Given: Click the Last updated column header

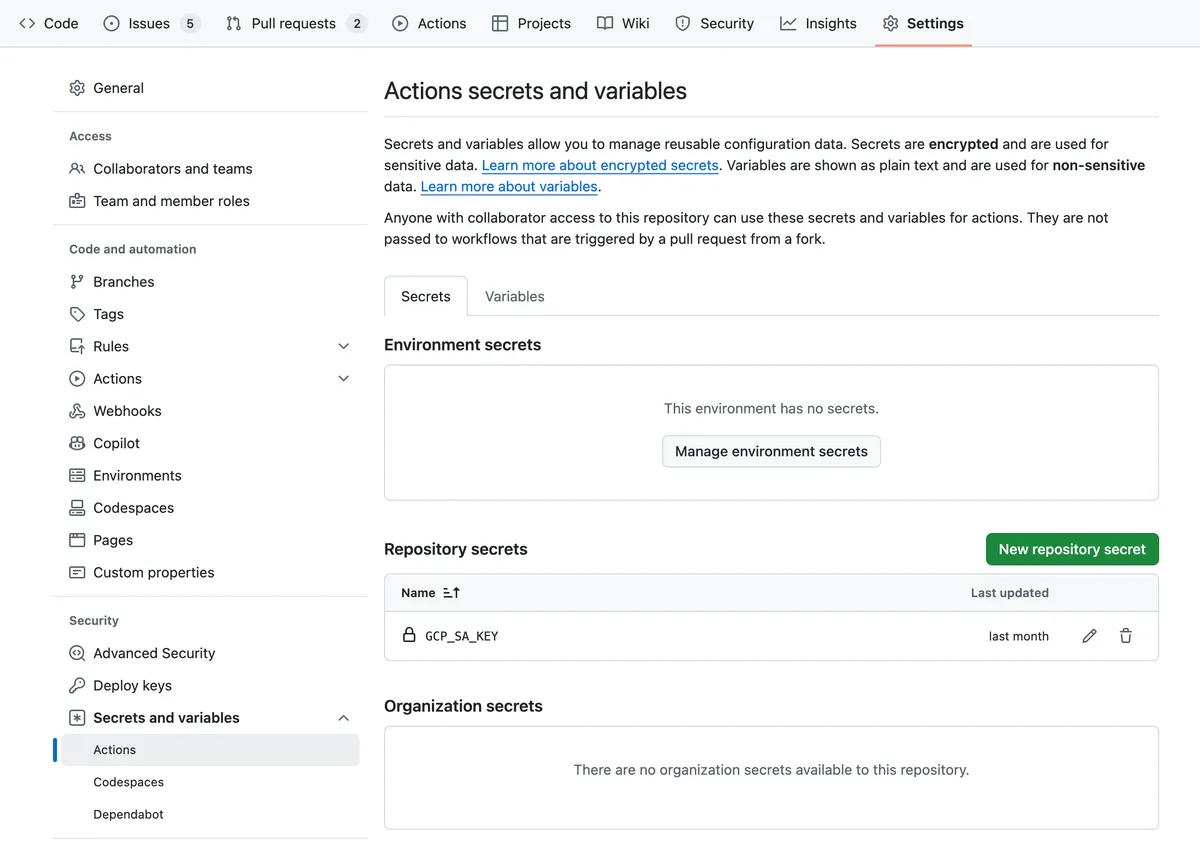Looking at the screenshot, I should [1010, 593].
